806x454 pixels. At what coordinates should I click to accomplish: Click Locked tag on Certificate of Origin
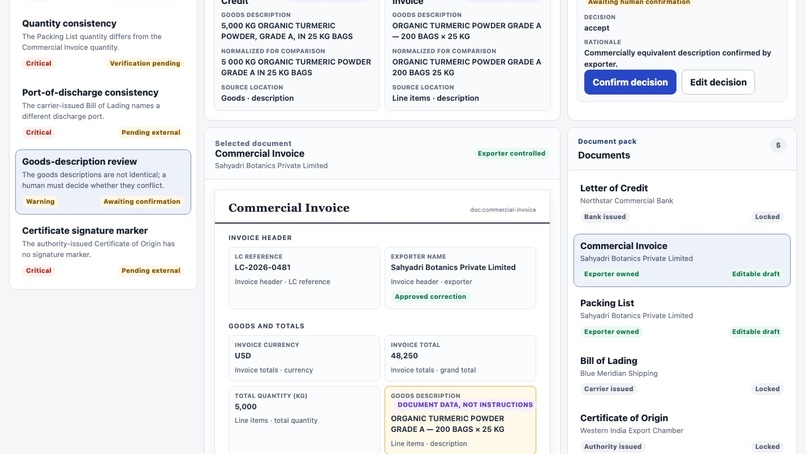click(767, 446)
